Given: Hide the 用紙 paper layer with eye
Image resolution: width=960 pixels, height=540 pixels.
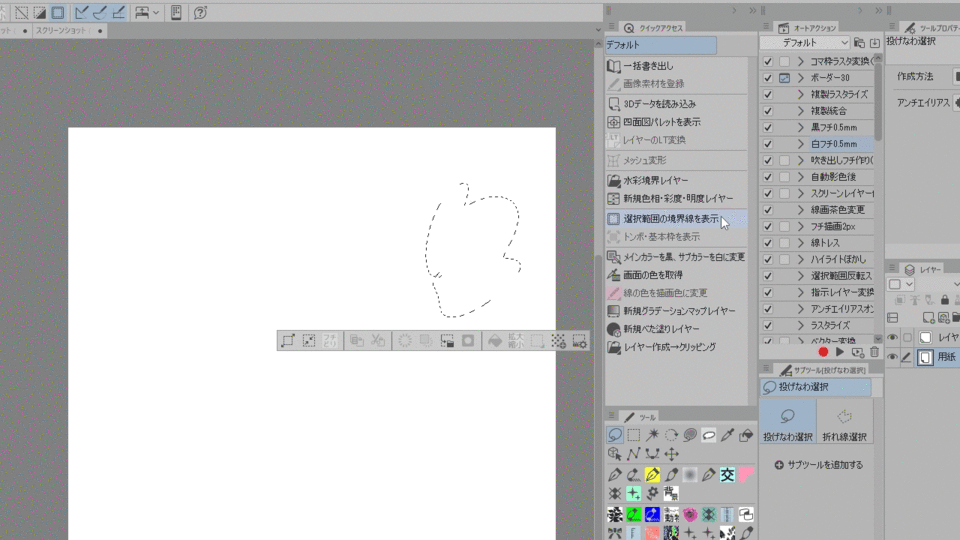Looking at the screenshot, I should tap(893, 357).
